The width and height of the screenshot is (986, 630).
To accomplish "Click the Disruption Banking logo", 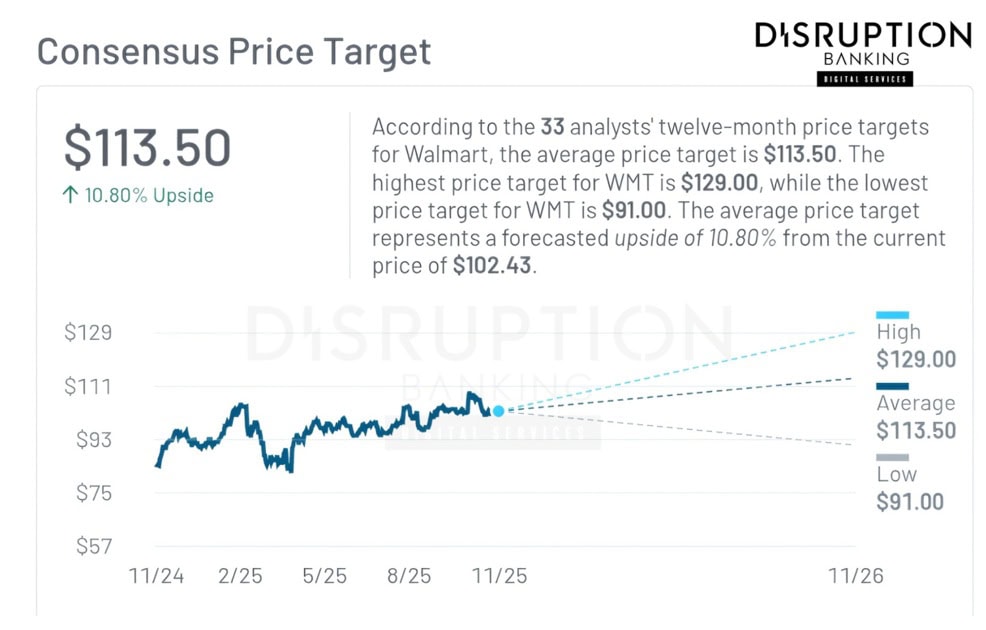I will pyautogui.click(x=862, y=50).
